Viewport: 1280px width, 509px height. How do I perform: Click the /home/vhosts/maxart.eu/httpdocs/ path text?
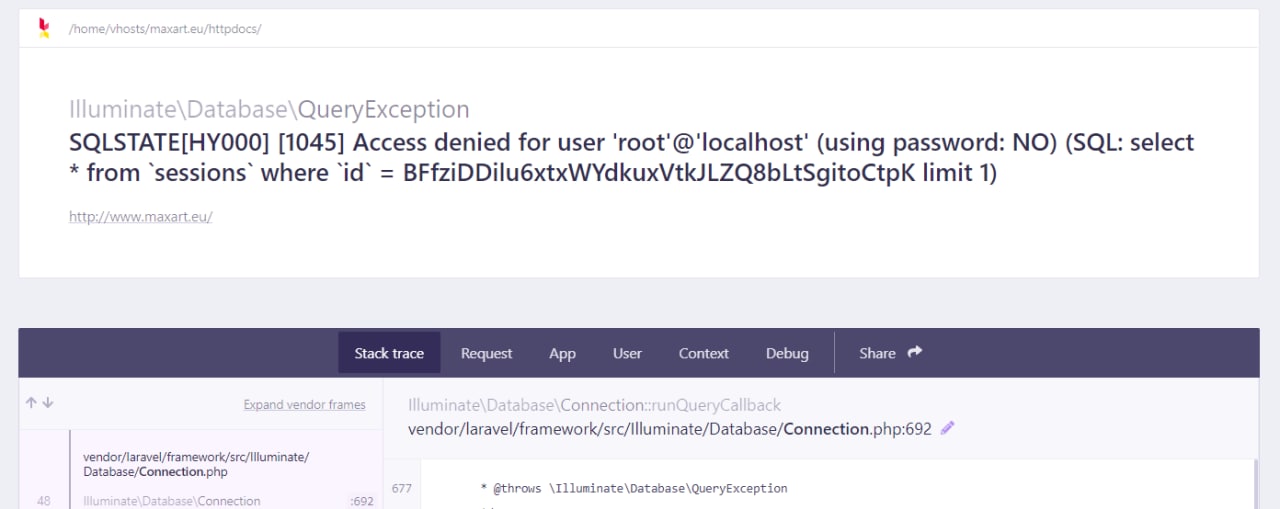click(165, 29)
